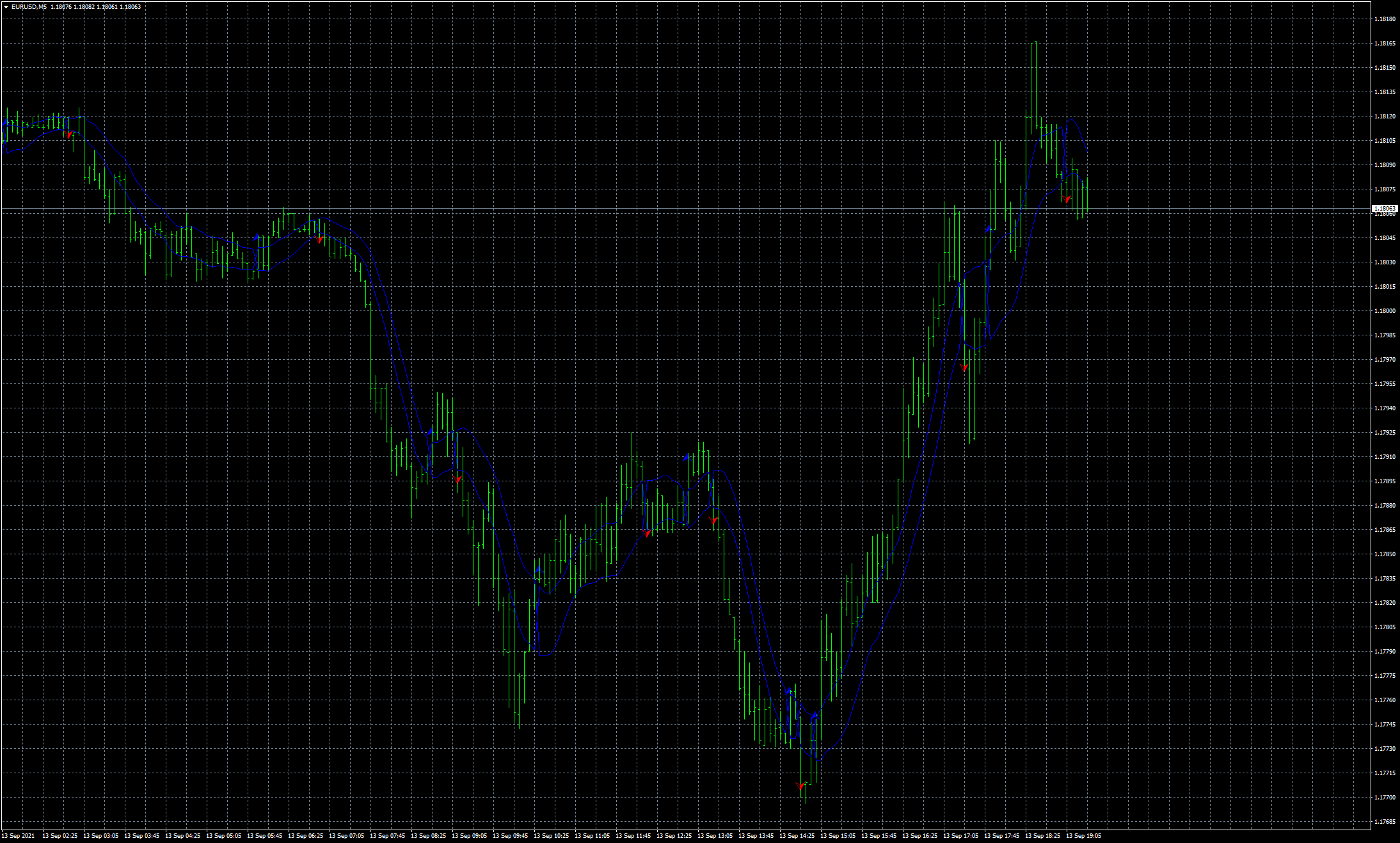Image resolution: width=1400 pixels, height=843 pixels.
Task: Click the 13 Sep 07:45 time label
Action: [x=388, y=836]
